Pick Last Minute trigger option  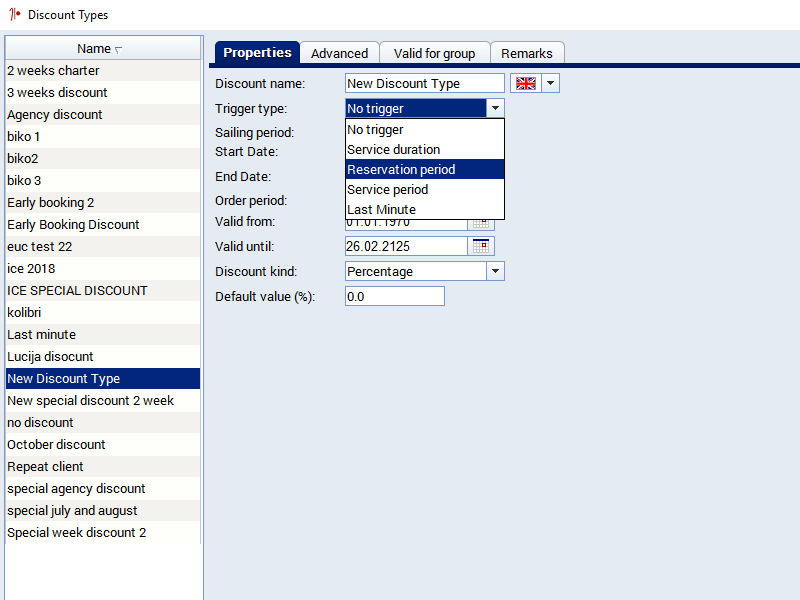[424, 209]
